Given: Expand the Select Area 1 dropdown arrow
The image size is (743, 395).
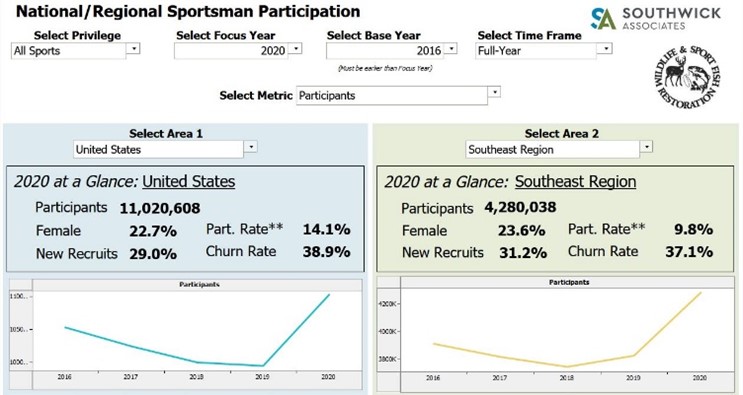Looking at the screenshot, I should pyautogui.click(x=251, y=147).
